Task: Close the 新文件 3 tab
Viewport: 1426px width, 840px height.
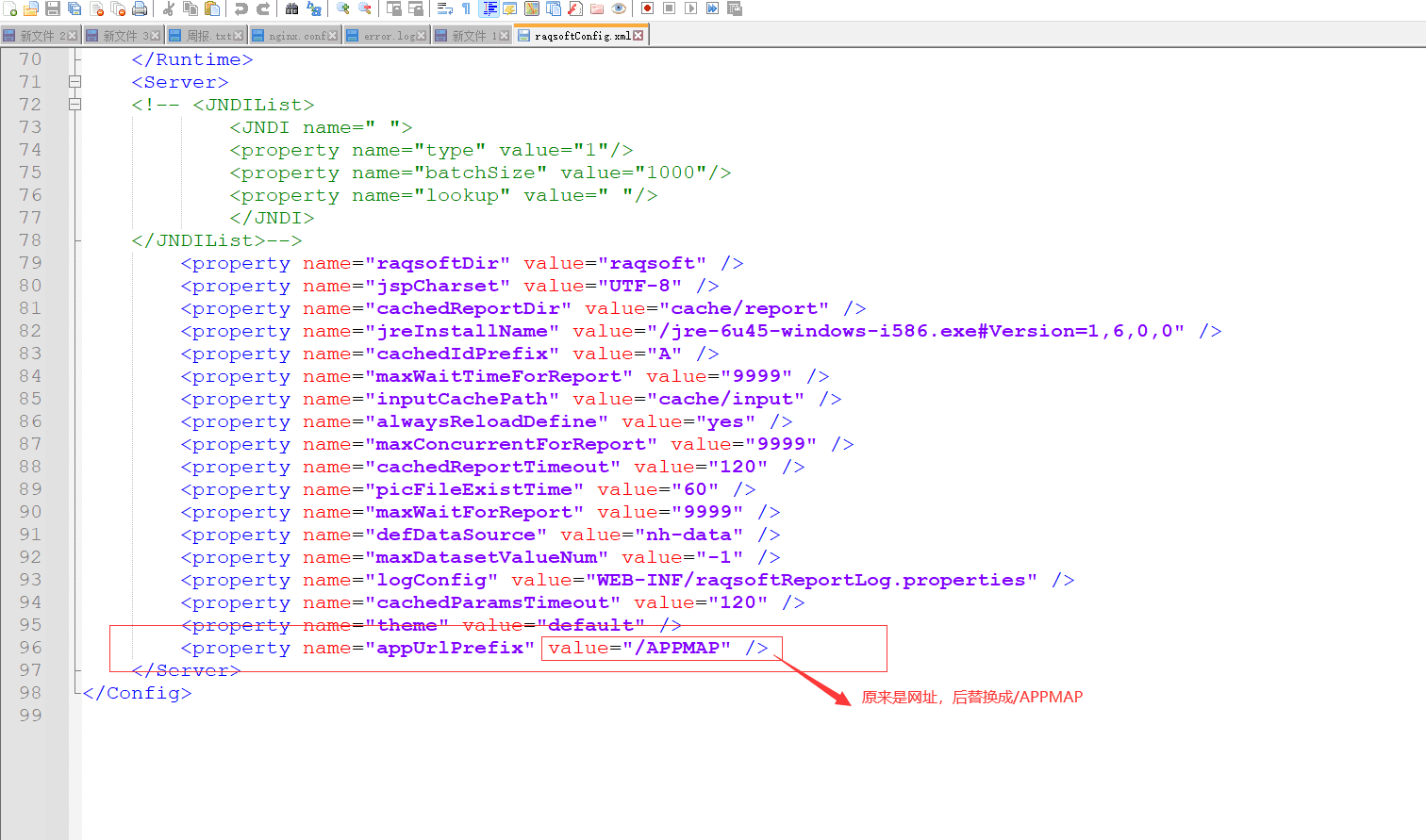Action: tap(156, 36)
